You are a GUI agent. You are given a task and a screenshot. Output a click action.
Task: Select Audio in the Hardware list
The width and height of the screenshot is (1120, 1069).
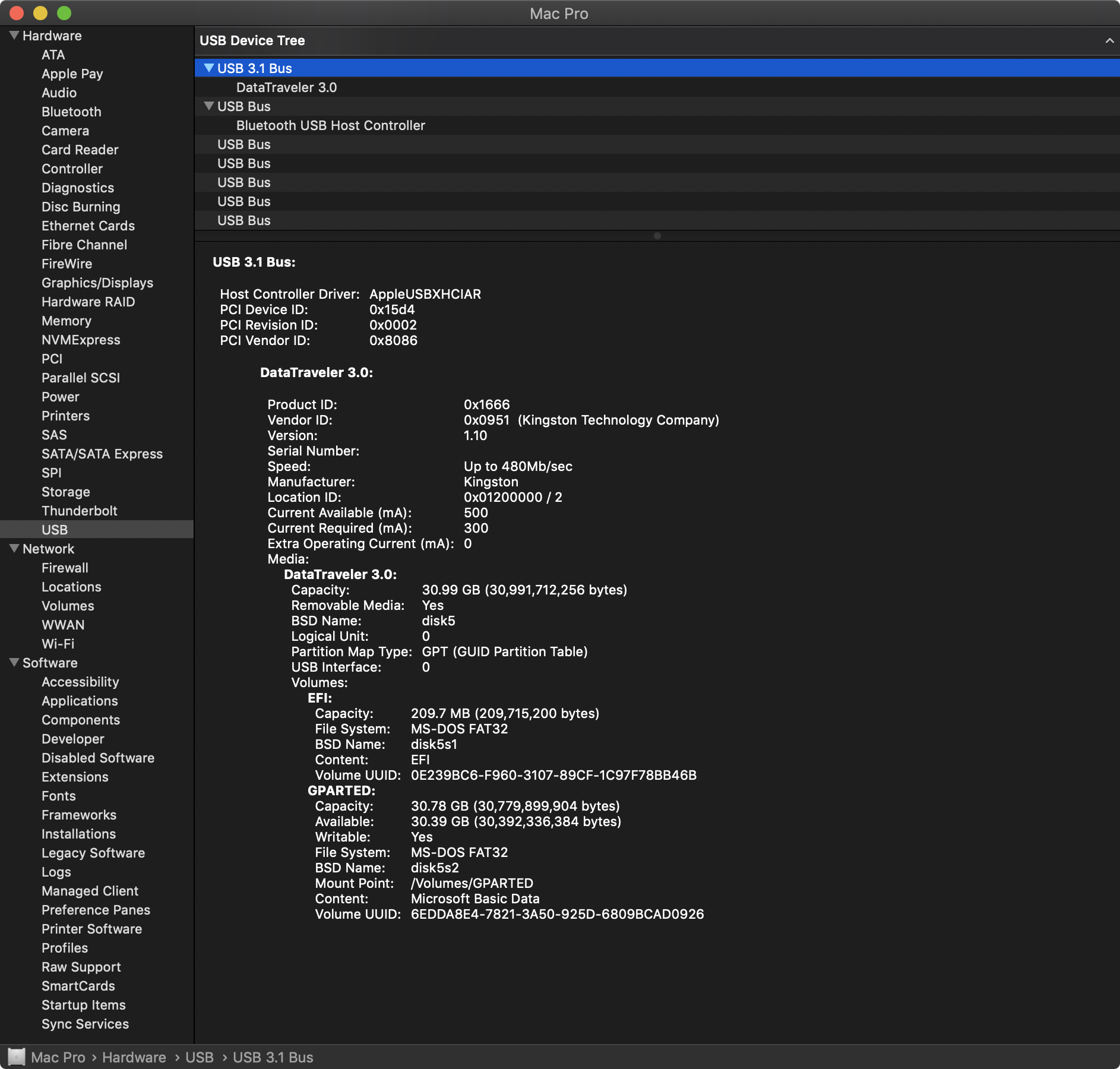tap(59, 93)
